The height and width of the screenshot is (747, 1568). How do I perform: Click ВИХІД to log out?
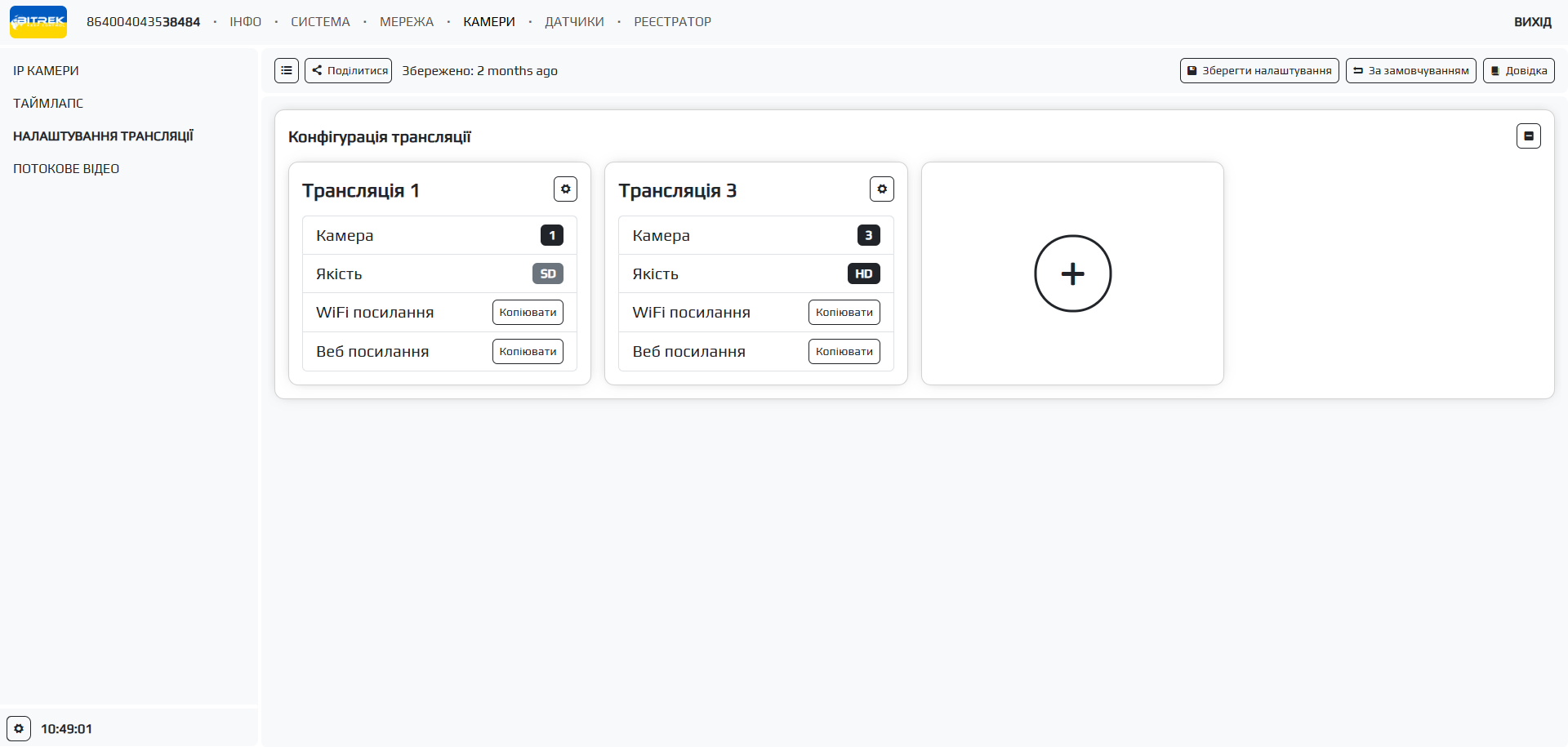pos(1532,22)
